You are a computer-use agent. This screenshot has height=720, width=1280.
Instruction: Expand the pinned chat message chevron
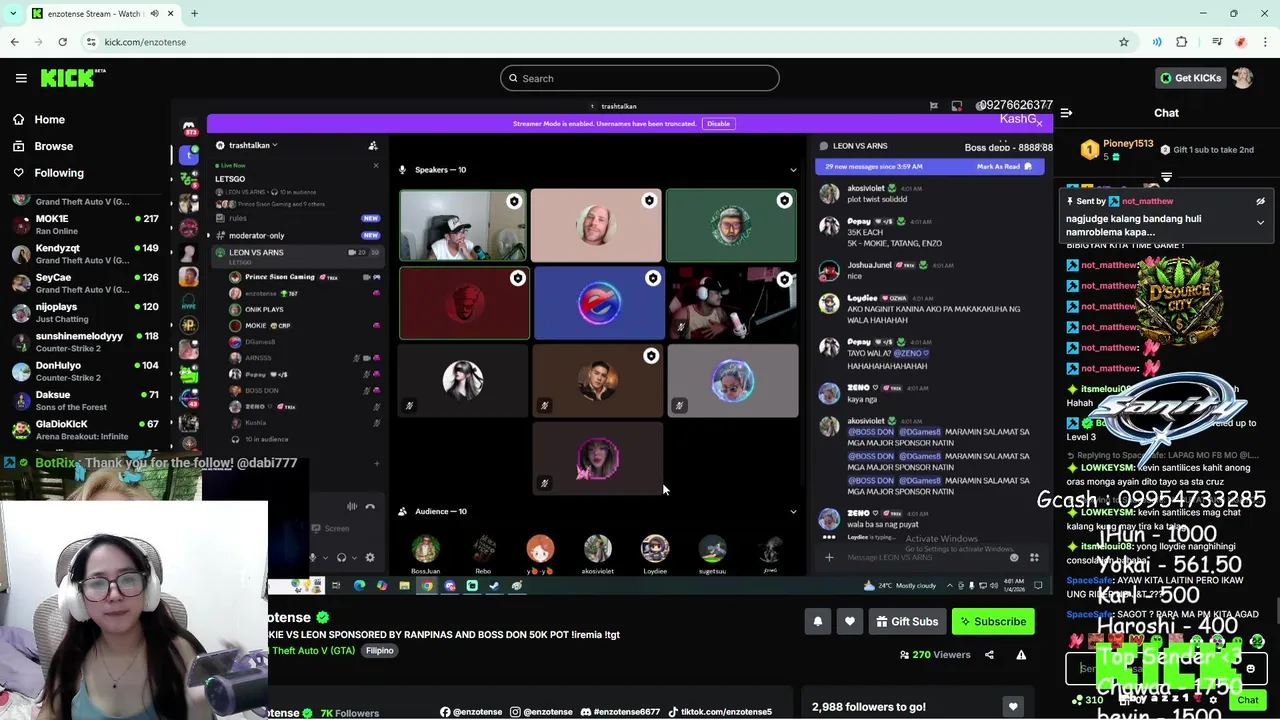pyautogui.click(x=1260, y=222)
